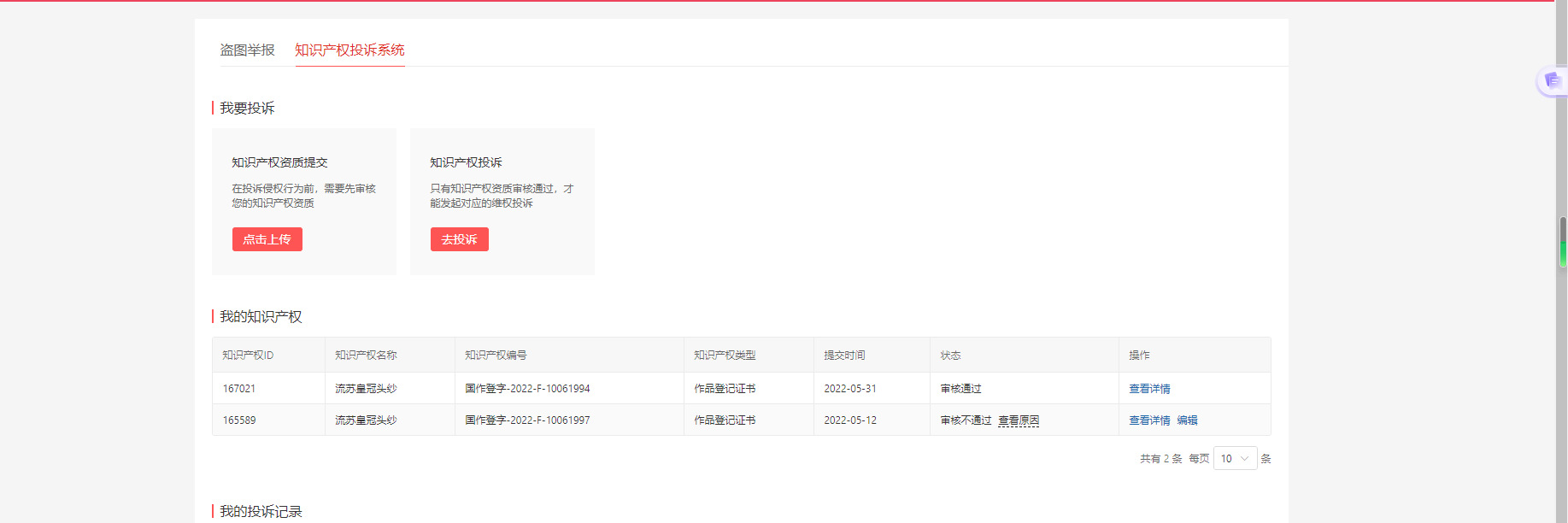Image resolution: width=1568 pixels, height=523 pixels.
Task: View details link for ID 165589
Action: pos(1149,420)
